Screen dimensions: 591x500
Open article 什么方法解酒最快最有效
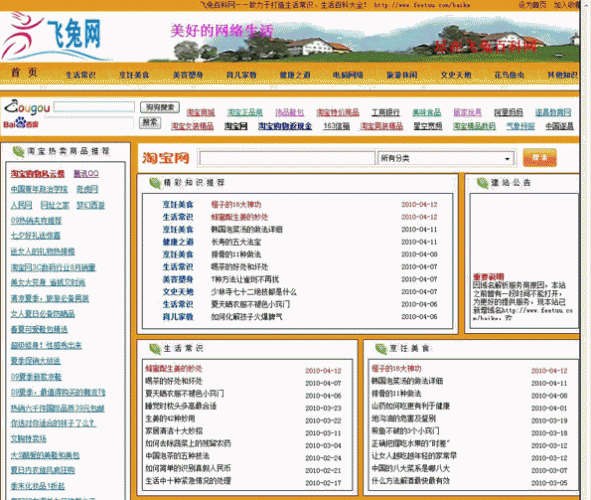(x=410, y=481)
